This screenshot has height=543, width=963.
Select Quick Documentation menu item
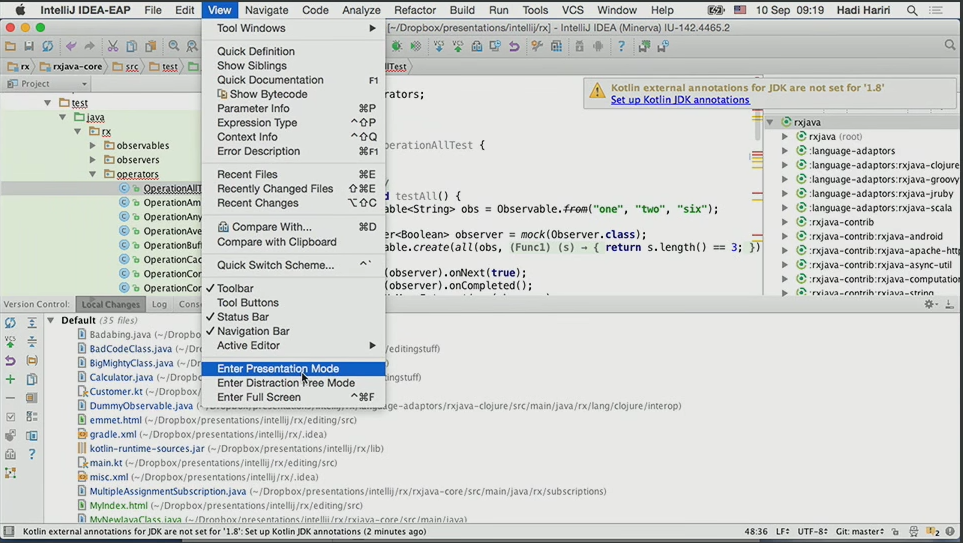(x=294, y=80)
